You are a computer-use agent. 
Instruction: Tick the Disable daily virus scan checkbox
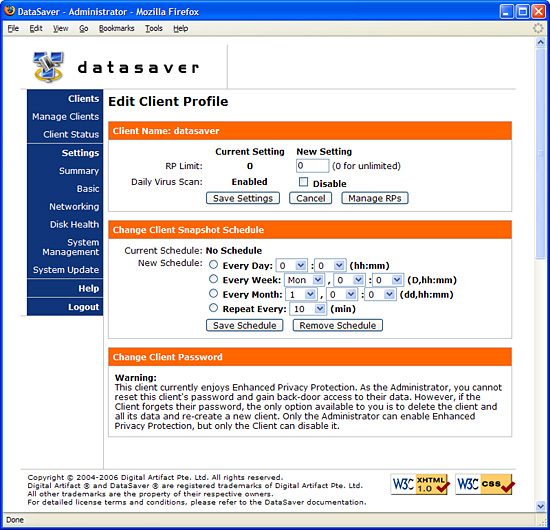click(x=303, y=182)
